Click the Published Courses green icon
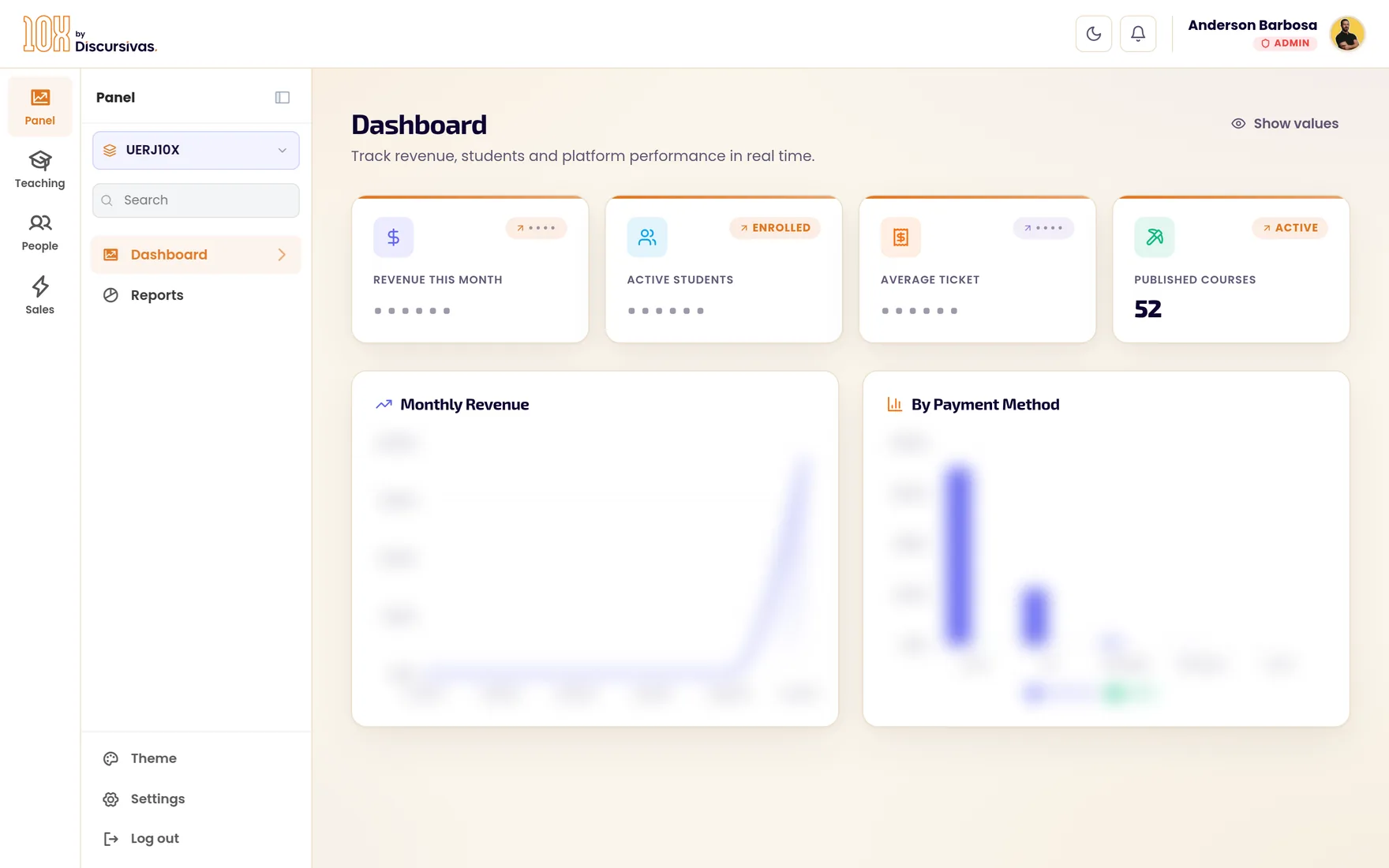1389x868 pixels. (x=1155, y=238)
